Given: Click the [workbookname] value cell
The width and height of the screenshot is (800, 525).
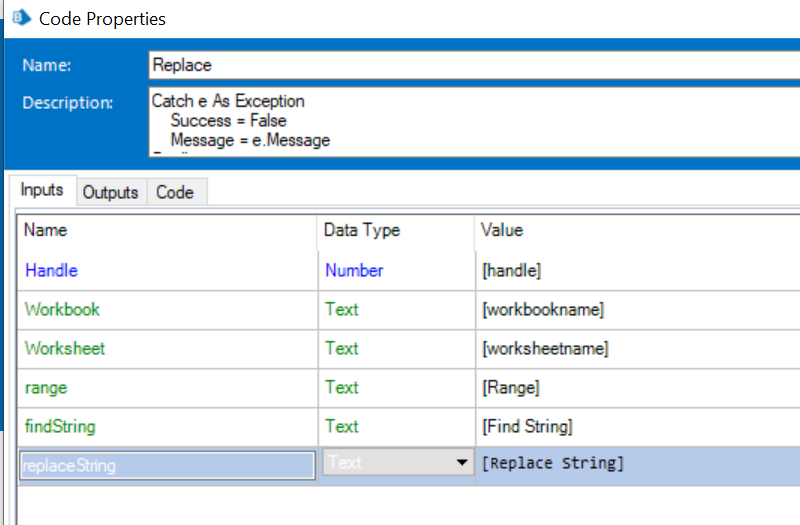Looking at the screenshot, I should (543, 310).
